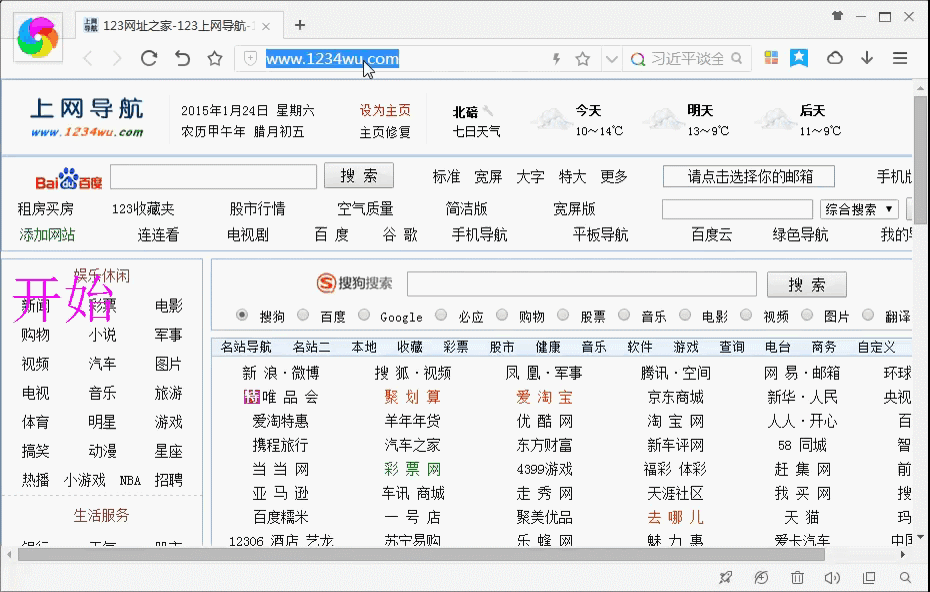Click the input field beside 综合搜索
This screenshot has width=930, height=592.
click(x=737, y=209)
